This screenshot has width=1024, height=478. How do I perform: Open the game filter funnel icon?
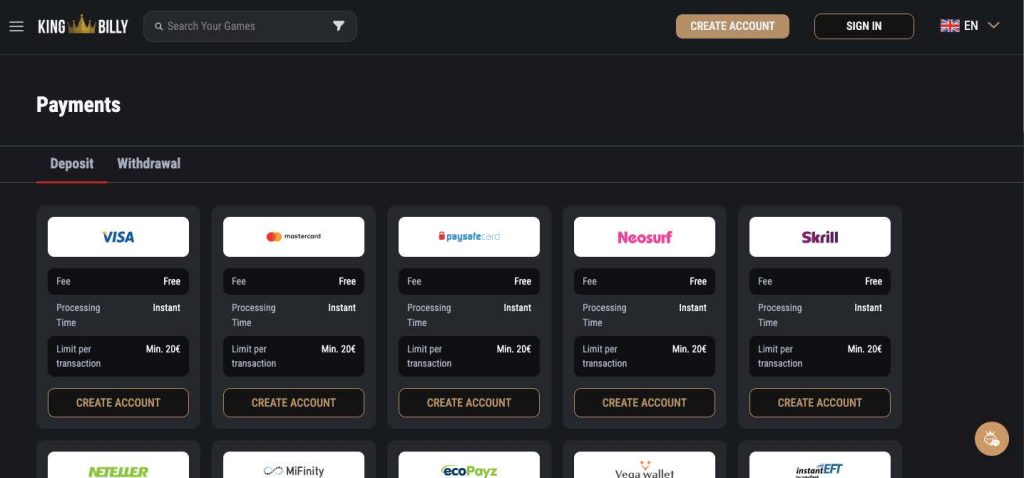pyautogui.click(x=338, y=26)
